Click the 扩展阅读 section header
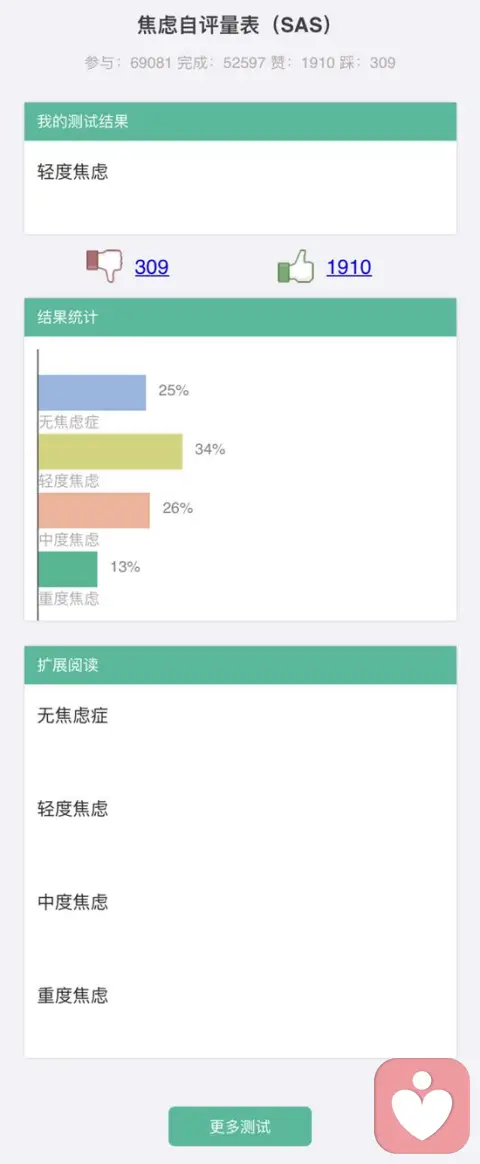This screenshot has width=480, height=1164. pos(240,664)
